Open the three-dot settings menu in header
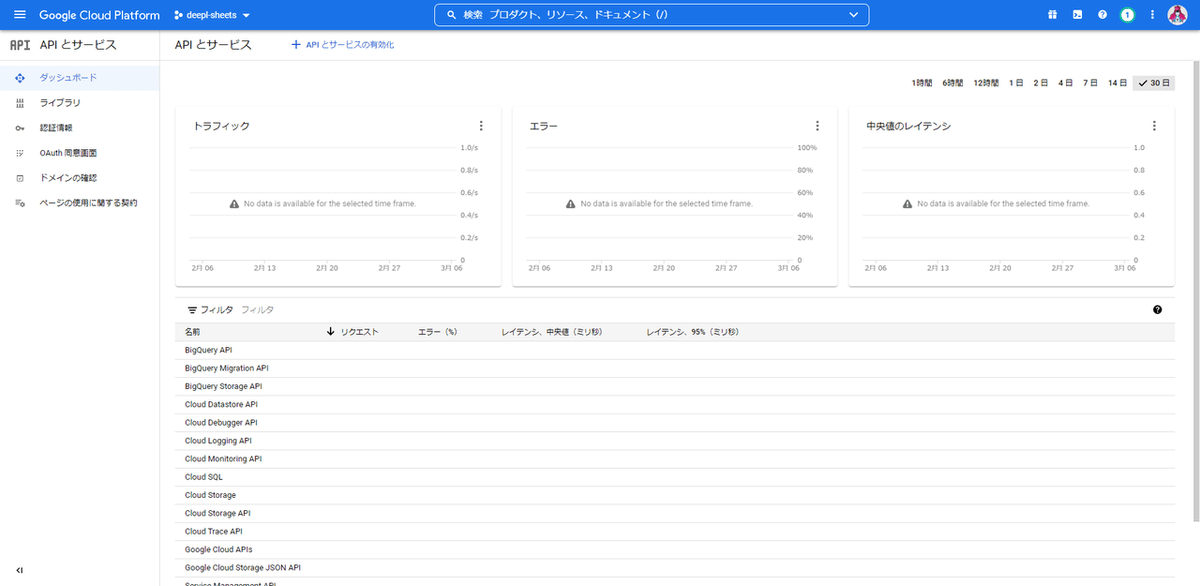This screenshot has height=586, width=1200. pos(1152,15)
